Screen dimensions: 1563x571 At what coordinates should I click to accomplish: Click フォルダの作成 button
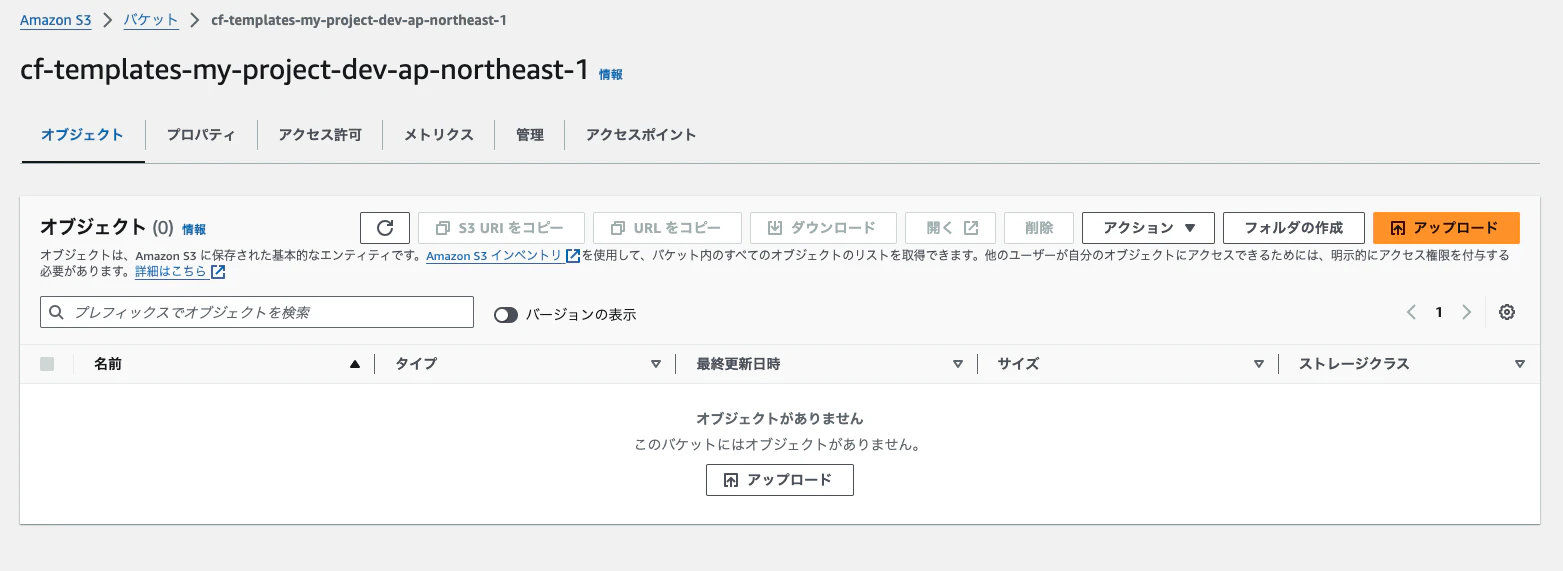pos(1294,228)
